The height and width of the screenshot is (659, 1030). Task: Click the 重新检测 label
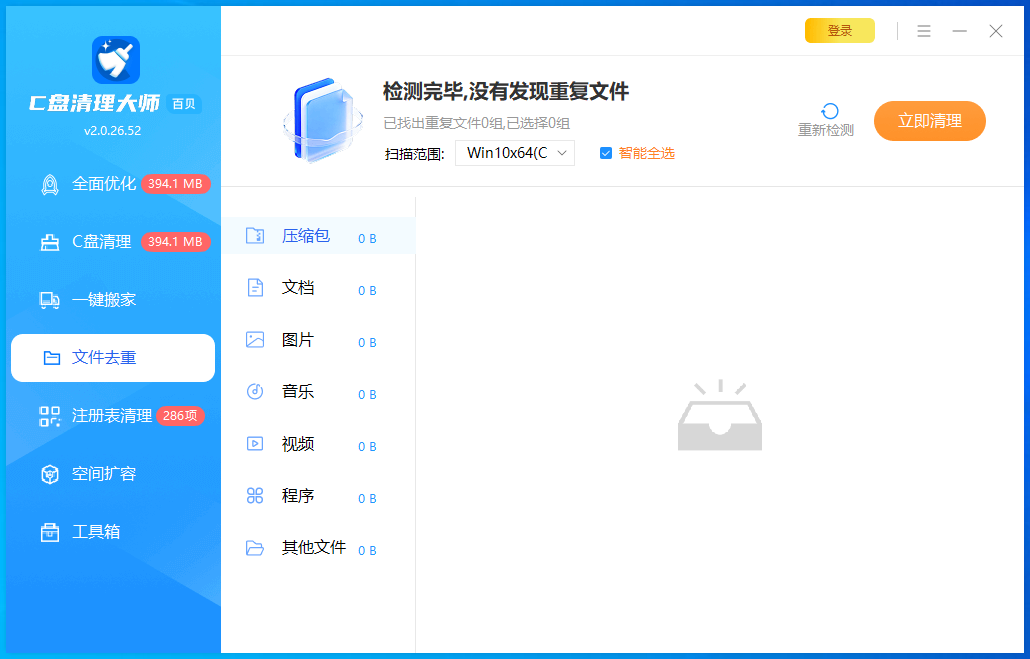click(826, 130)
